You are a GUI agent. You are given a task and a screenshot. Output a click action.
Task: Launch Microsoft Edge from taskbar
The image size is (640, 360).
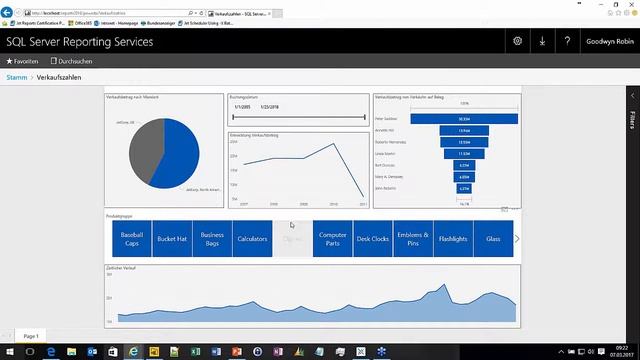(51, 351)
